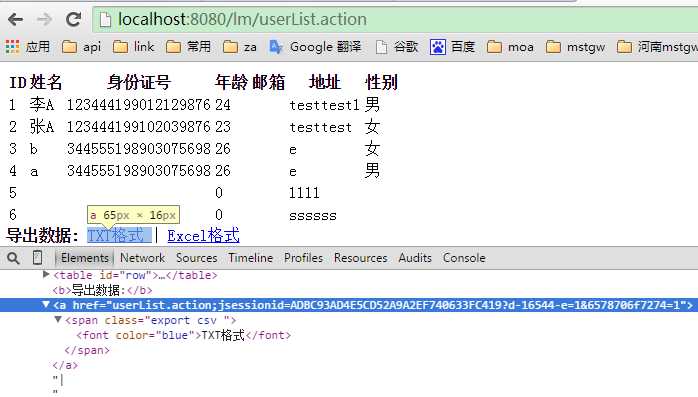Toggle DevTools device mode icon
The image size is (698, 397).
click(38, 258)
